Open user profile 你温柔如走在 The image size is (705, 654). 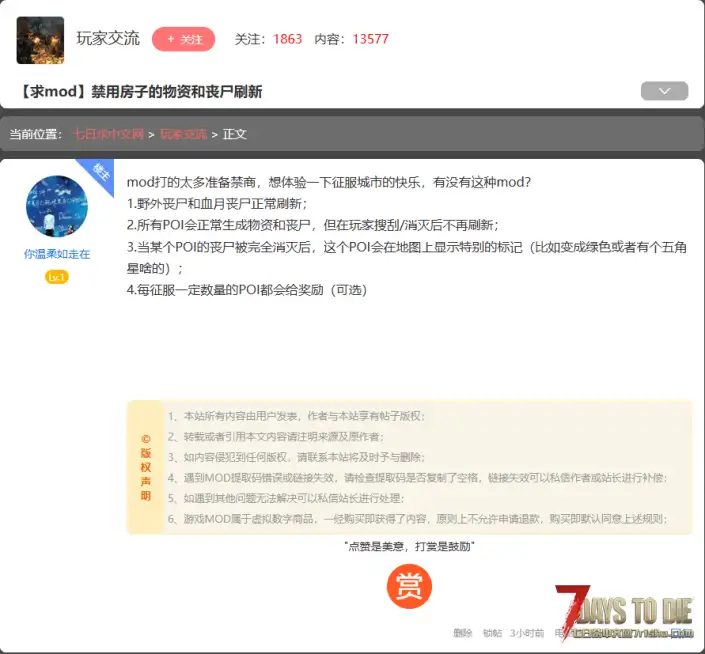[x=57, y=254]
